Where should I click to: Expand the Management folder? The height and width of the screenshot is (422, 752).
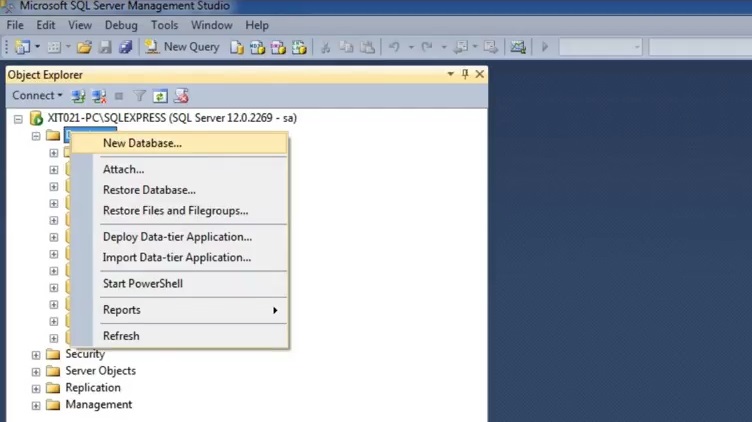[x=36, y=406]
